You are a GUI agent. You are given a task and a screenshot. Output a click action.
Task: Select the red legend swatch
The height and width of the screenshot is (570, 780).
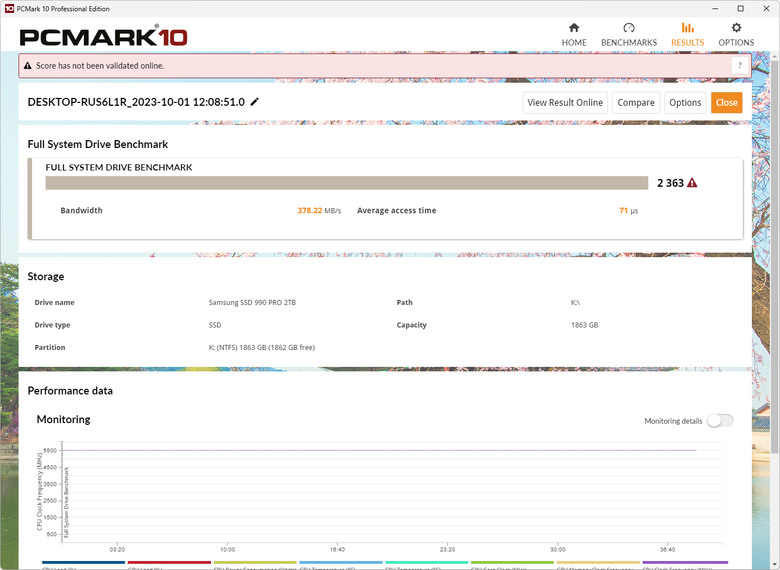coord(169,563)
